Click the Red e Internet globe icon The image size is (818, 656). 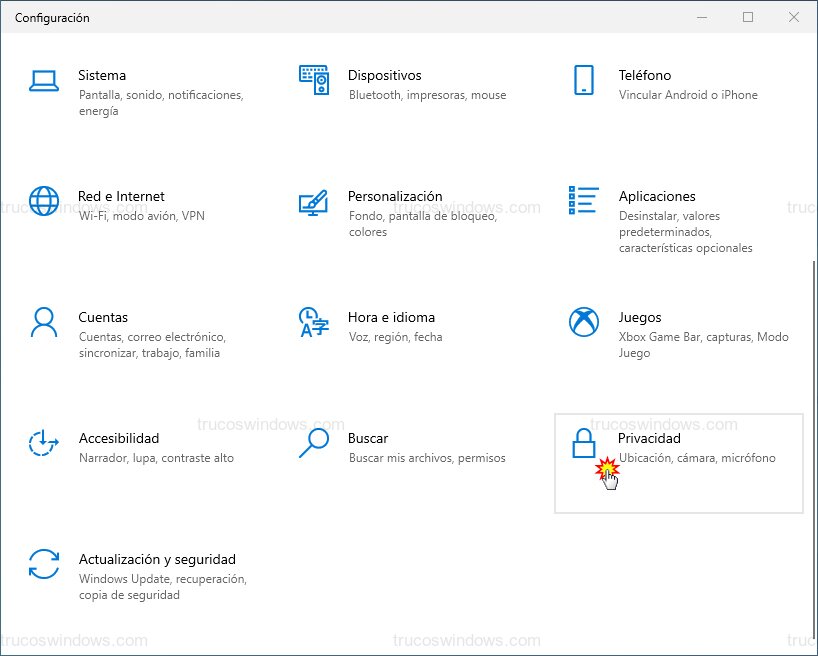44,201
